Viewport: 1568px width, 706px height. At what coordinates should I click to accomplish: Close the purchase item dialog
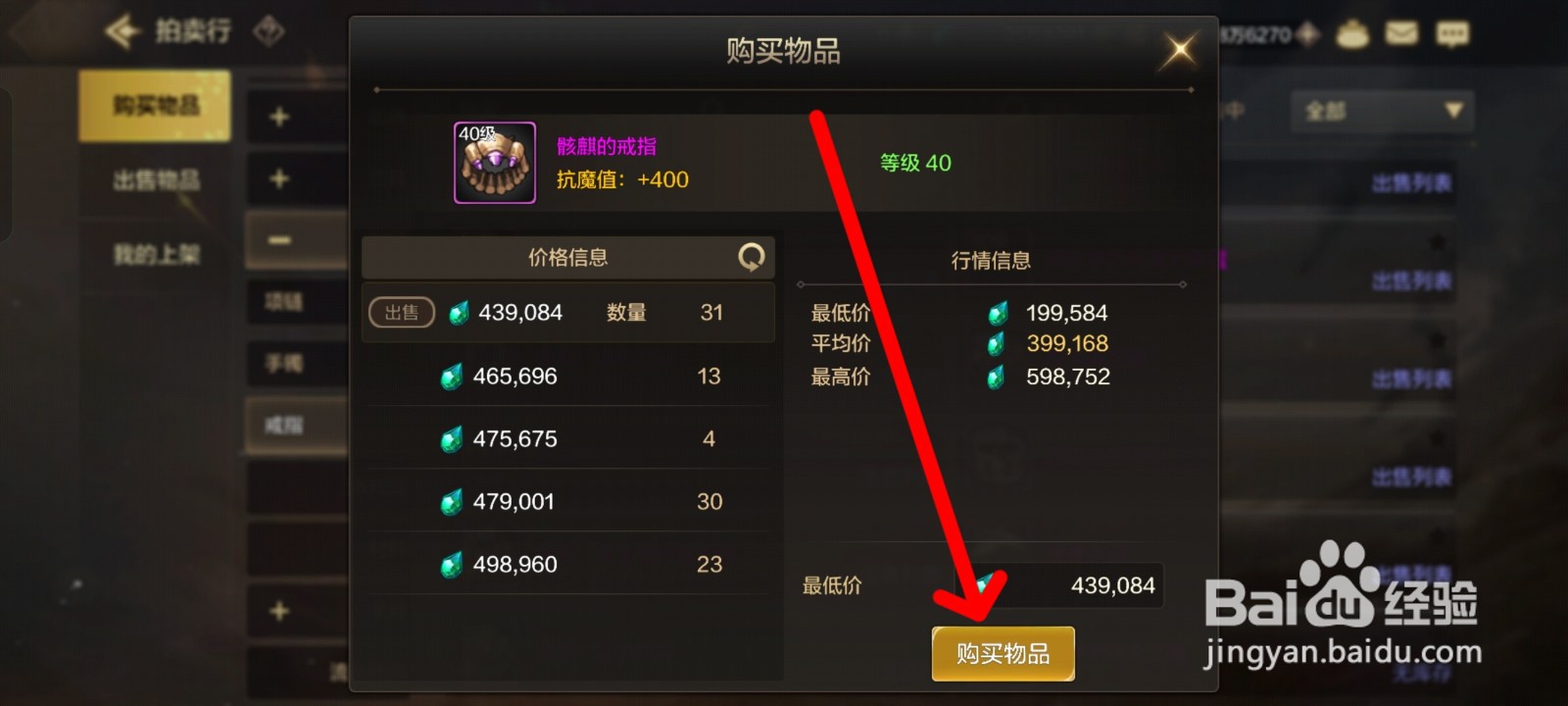1179,49
